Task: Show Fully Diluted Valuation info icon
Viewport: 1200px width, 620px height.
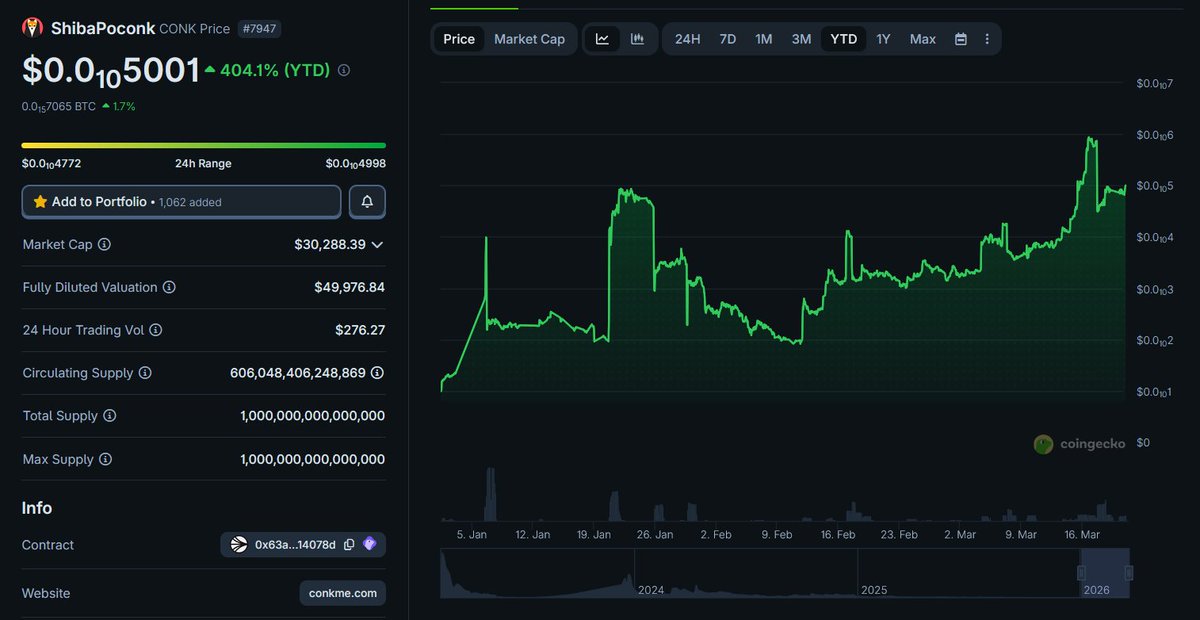Action: (169, 287)
